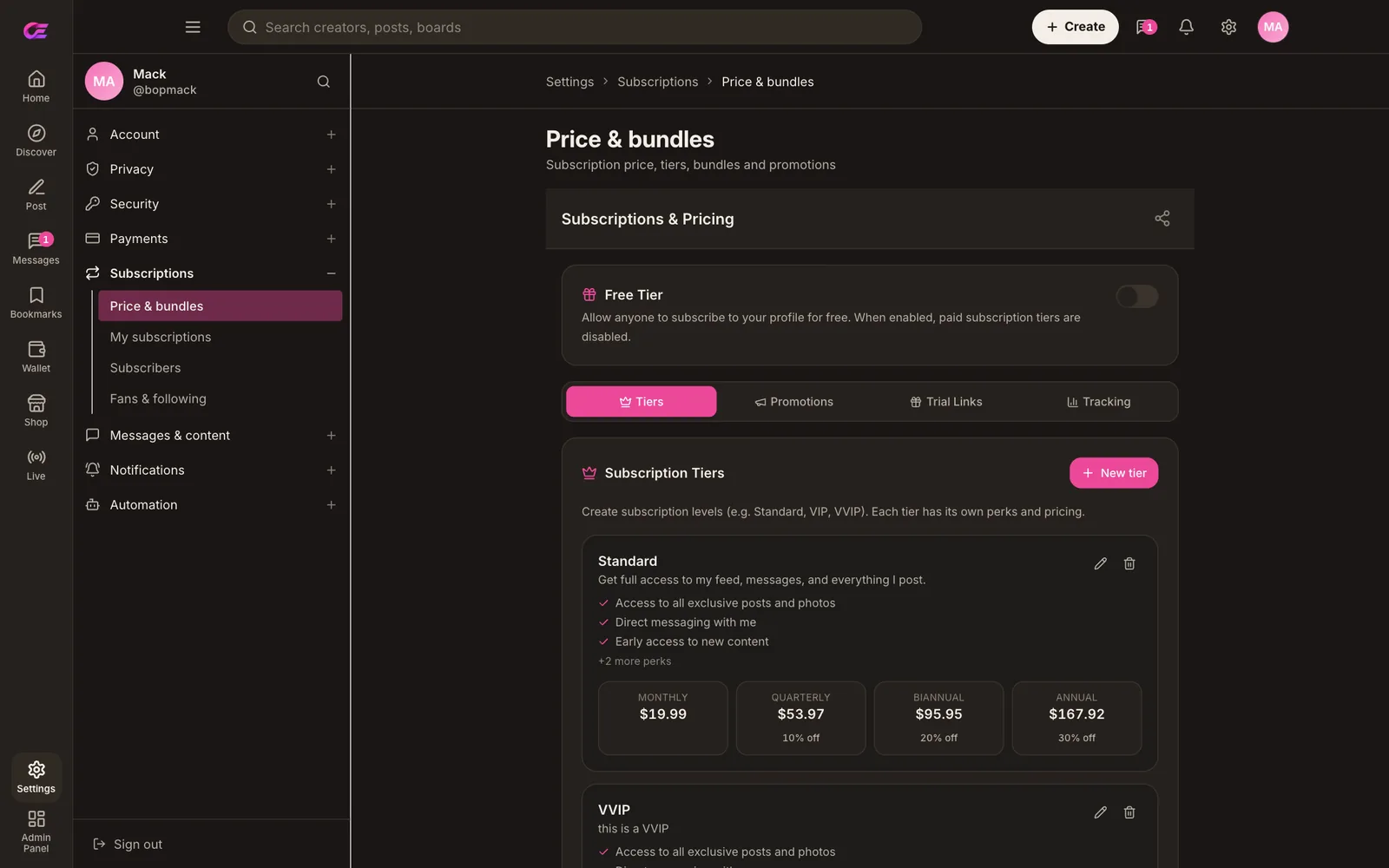Click the gear icon in top bar

(1228, 27)
